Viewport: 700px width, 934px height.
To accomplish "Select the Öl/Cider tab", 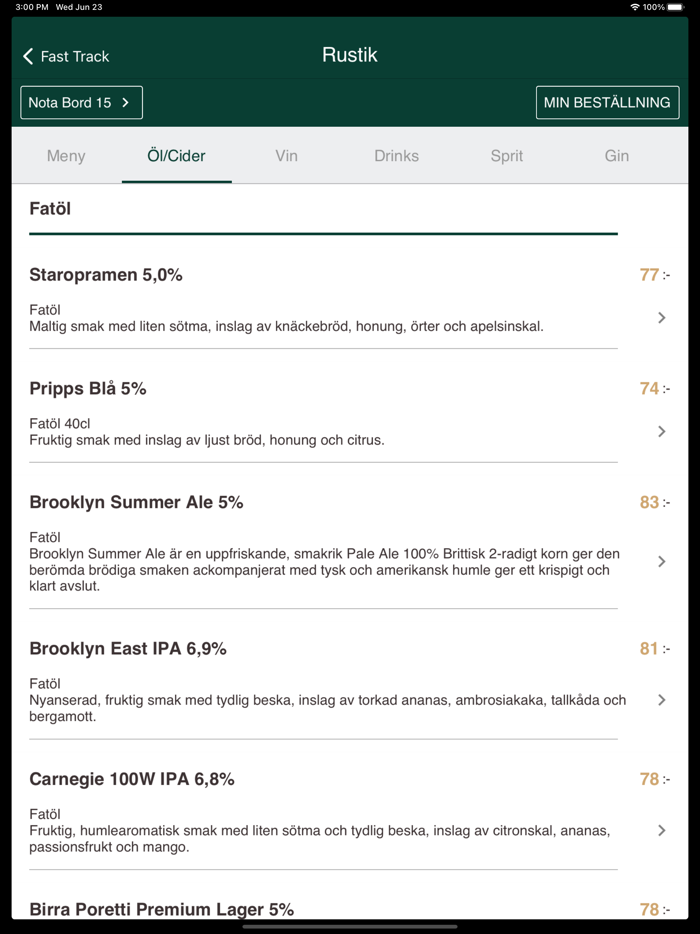I will tap(176, 156).
